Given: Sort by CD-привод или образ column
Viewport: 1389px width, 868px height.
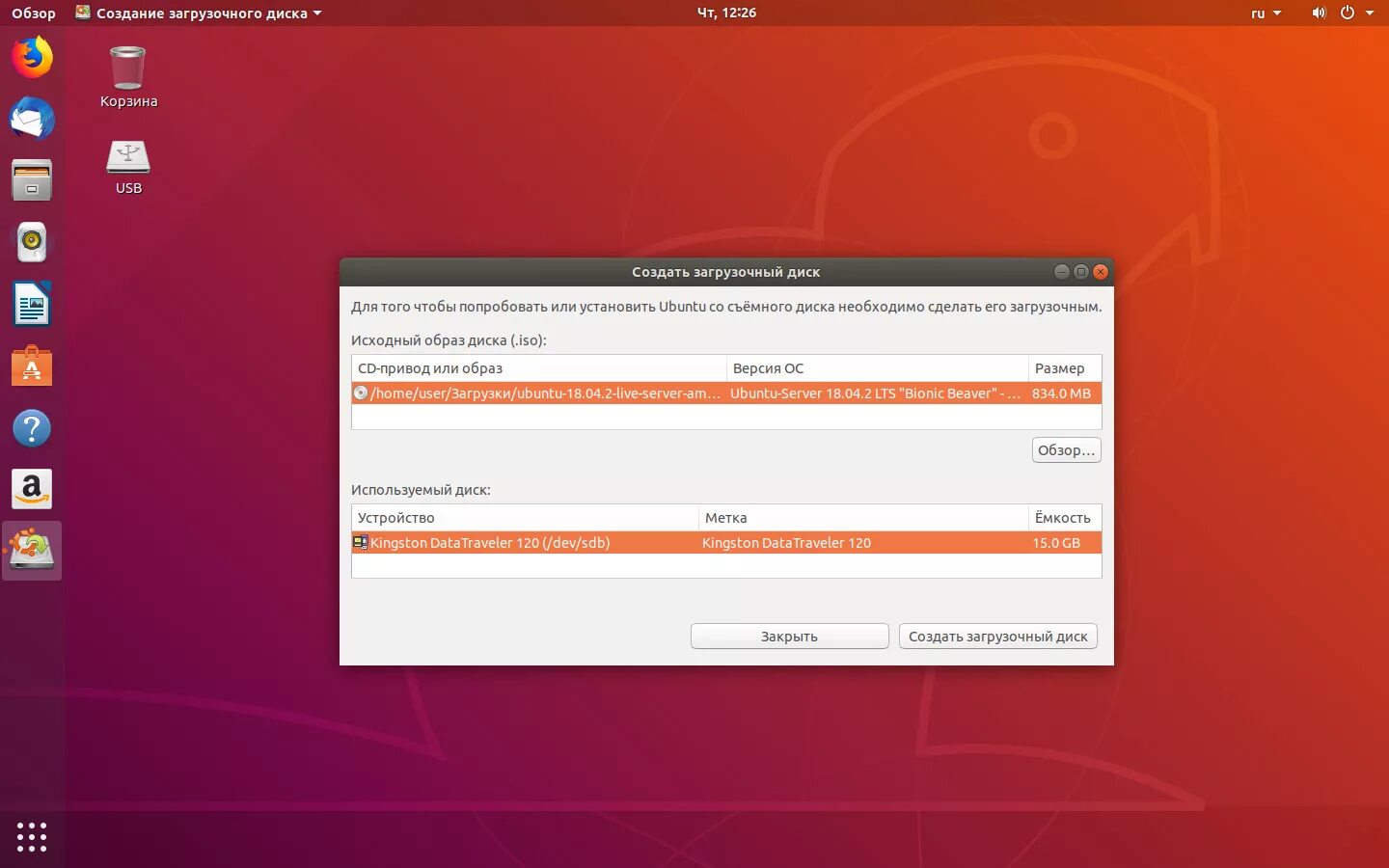Looking at the screenshot, I should 538,368.
